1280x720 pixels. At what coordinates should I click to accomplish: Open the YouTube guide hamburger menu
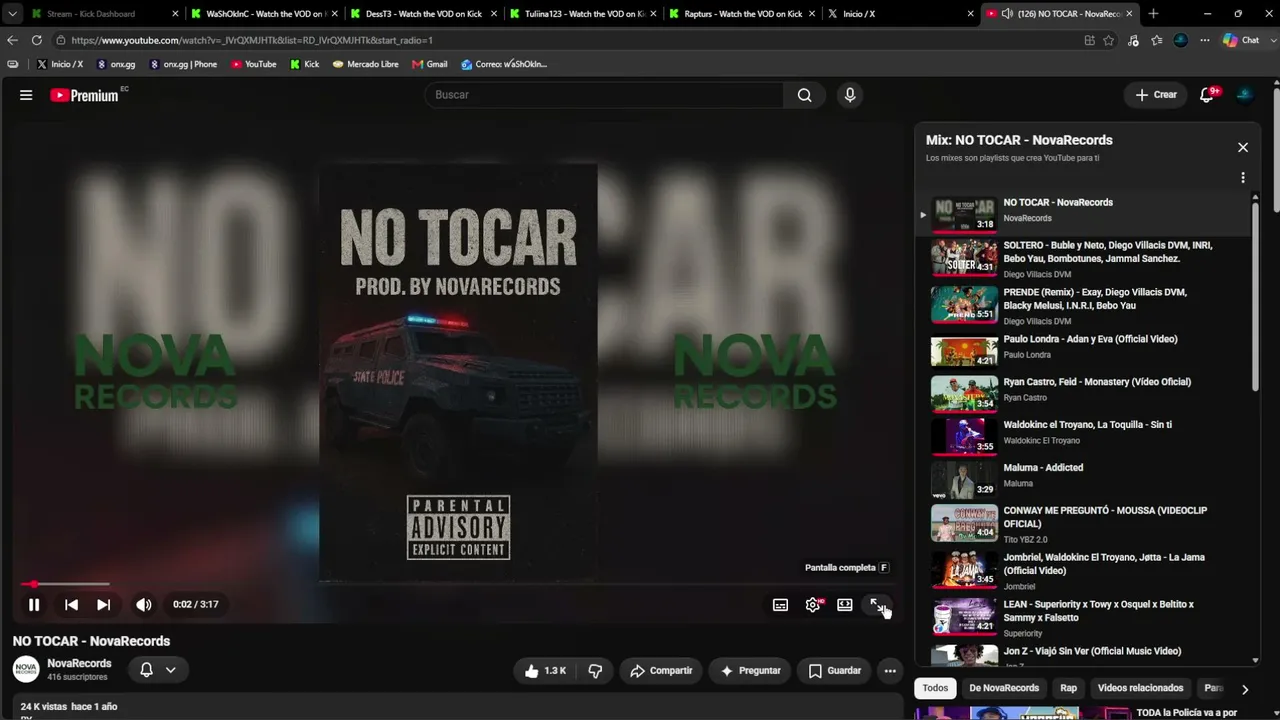tap(26, 95)
